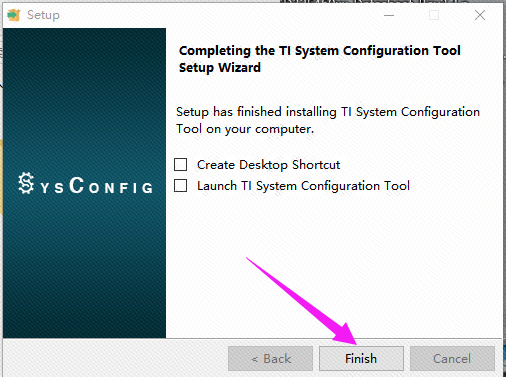The height and width of the screenshot is (377, 506).
Task: Click the Cancel button
Action: click(x=452, y=359)
